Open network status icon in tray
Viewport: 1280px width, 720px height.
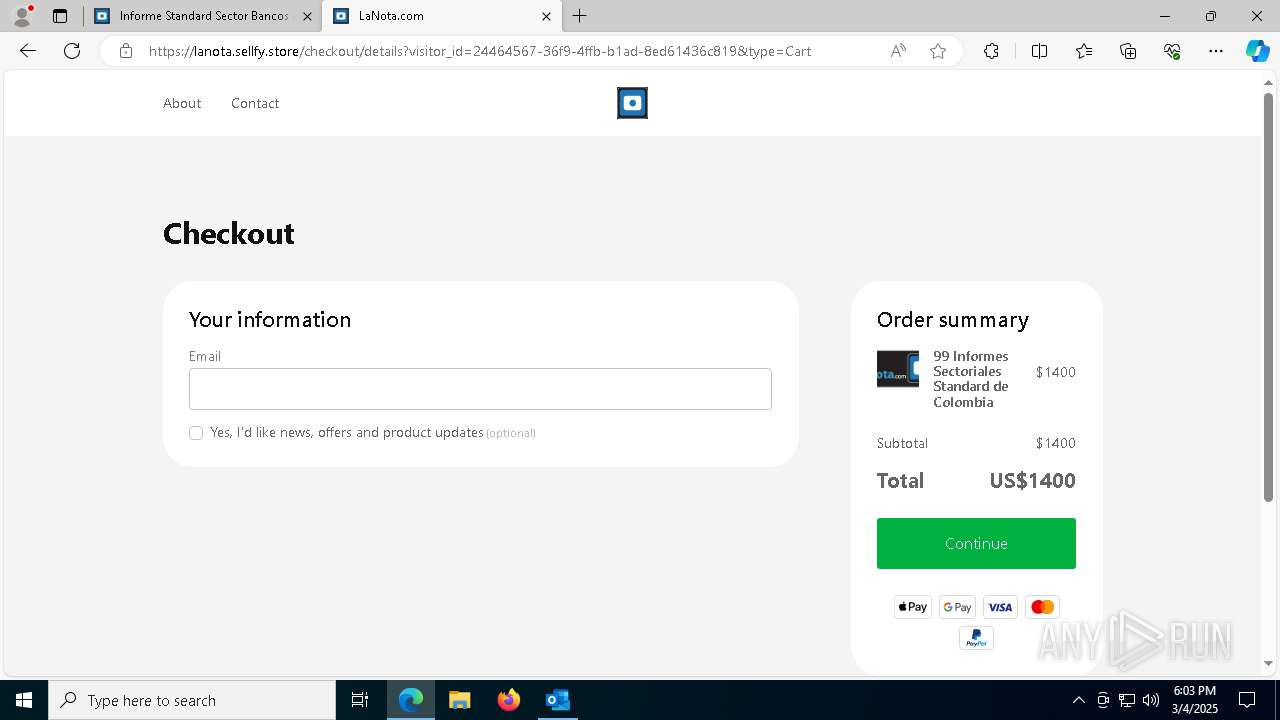(1127, 700)
